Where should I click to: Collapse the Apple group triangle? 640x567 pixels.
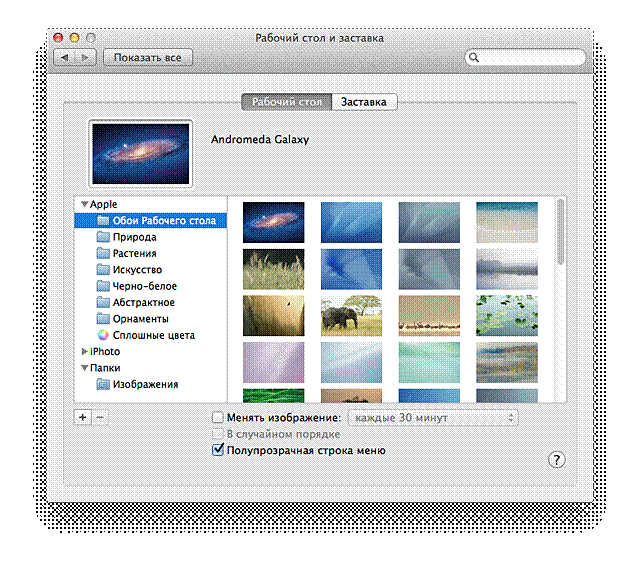pyautogui.click(x=84, y=204)
